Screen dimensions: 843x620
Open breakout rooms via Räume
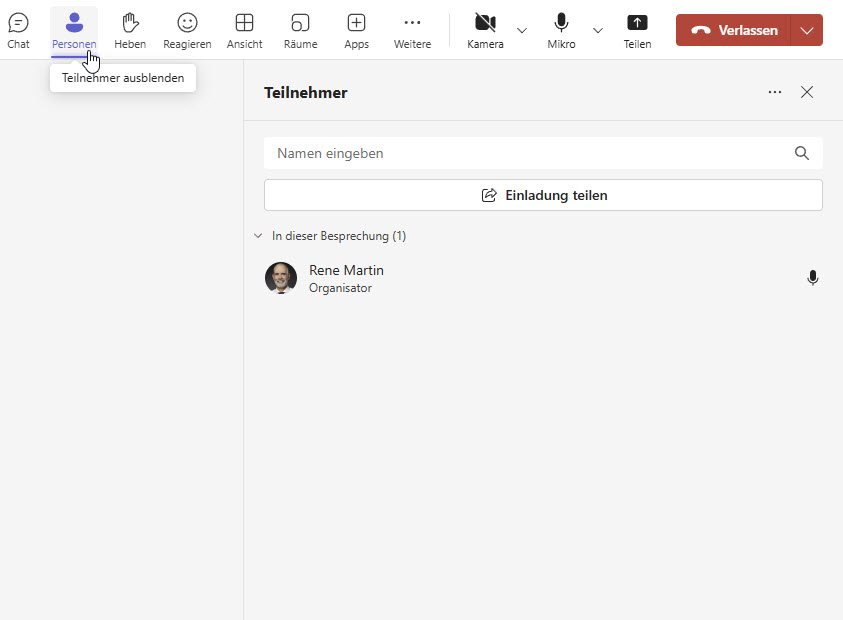(301, 31)
